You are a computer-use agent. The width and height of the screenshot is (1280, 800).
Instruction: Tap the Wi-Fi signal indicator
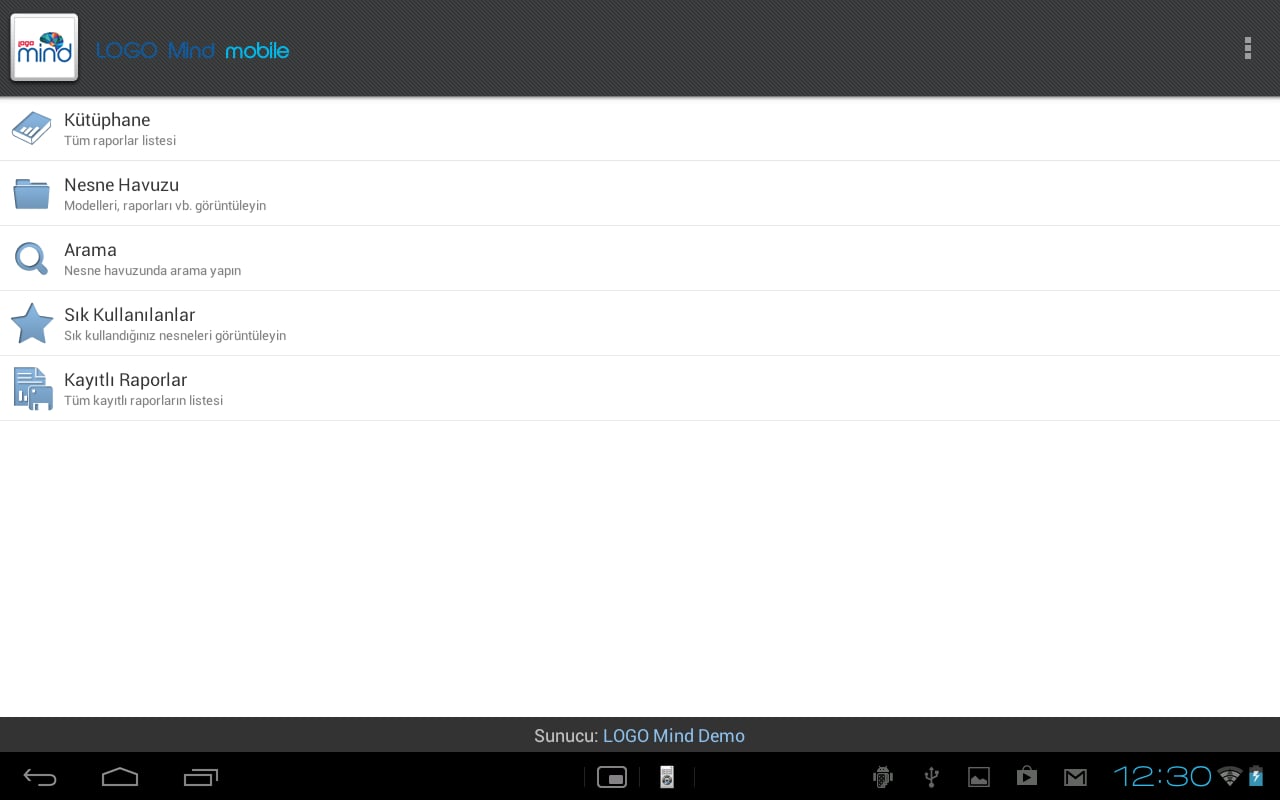(x=1230, y=776)
